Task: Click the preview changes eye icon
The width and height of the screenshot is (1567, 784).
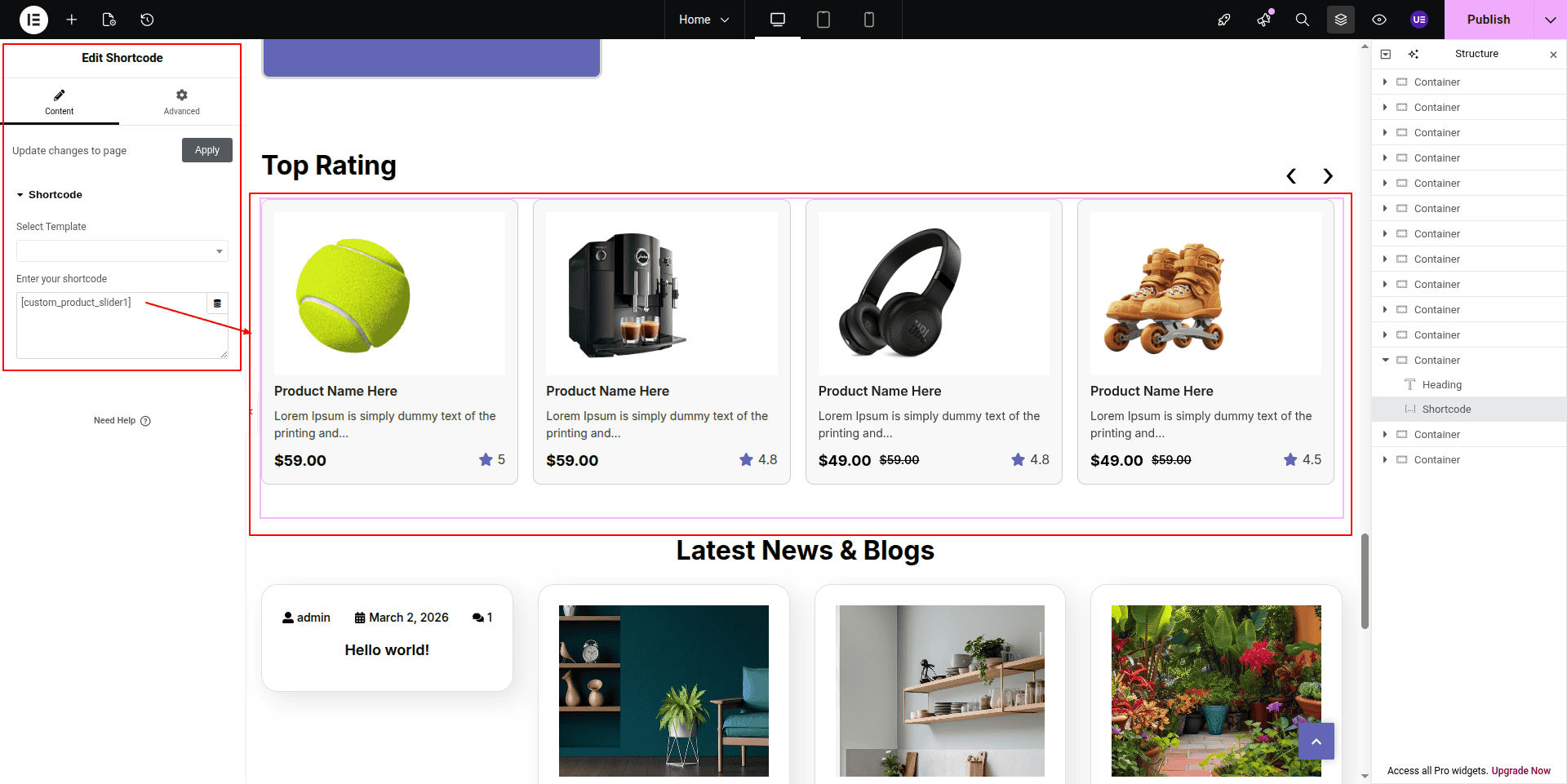Action: click(1379, 20)
